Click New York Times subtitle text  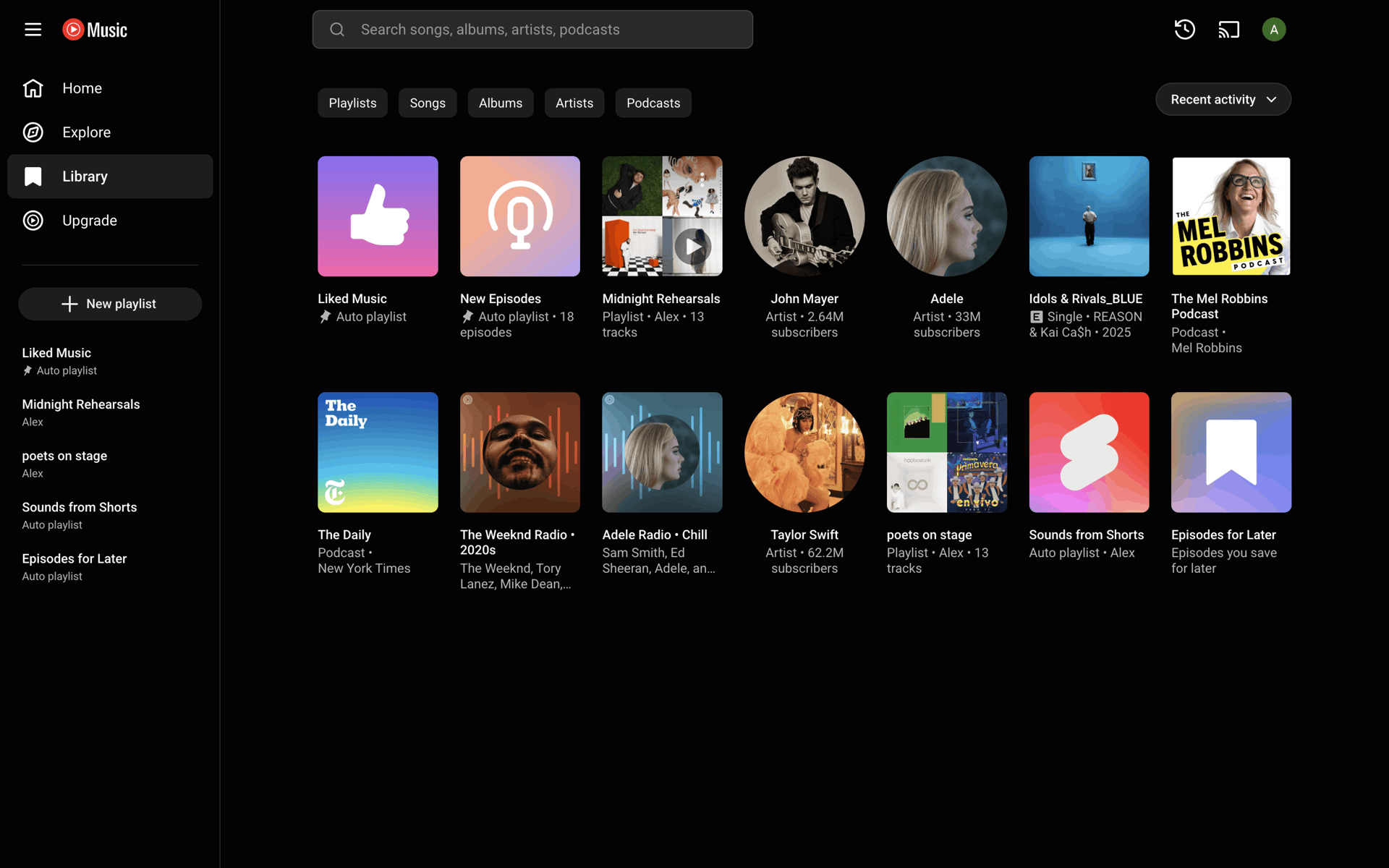(364, 569)
